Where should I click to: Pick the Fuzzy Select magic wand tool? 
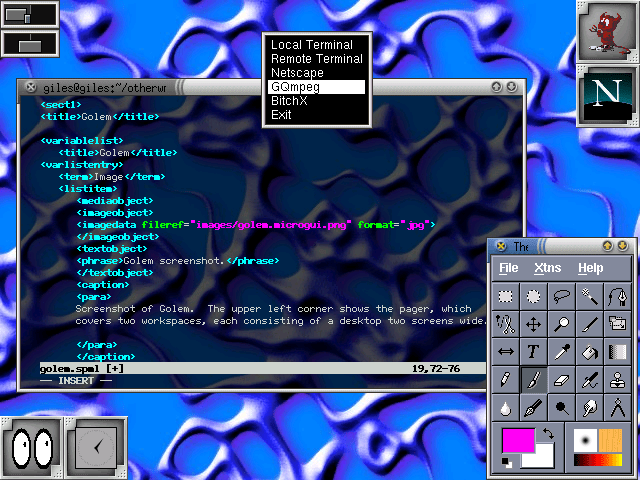[x=590, y=298]
